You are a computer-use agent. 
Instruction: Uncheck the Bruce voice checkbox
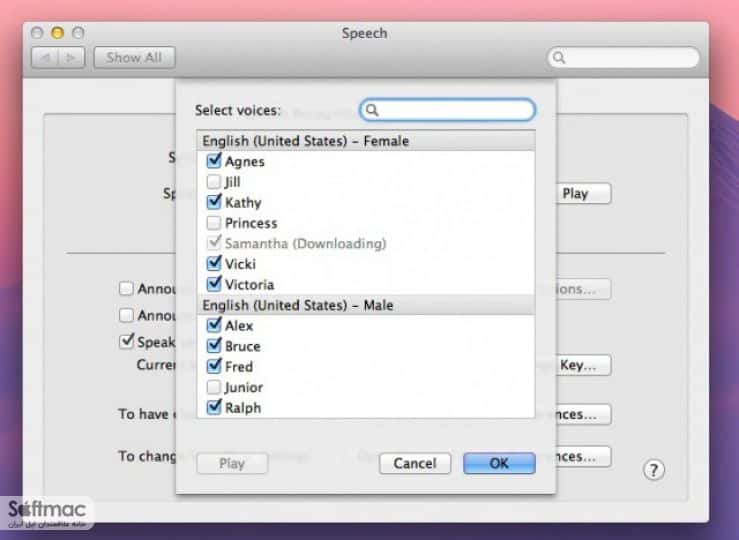(x=213, y=346)
